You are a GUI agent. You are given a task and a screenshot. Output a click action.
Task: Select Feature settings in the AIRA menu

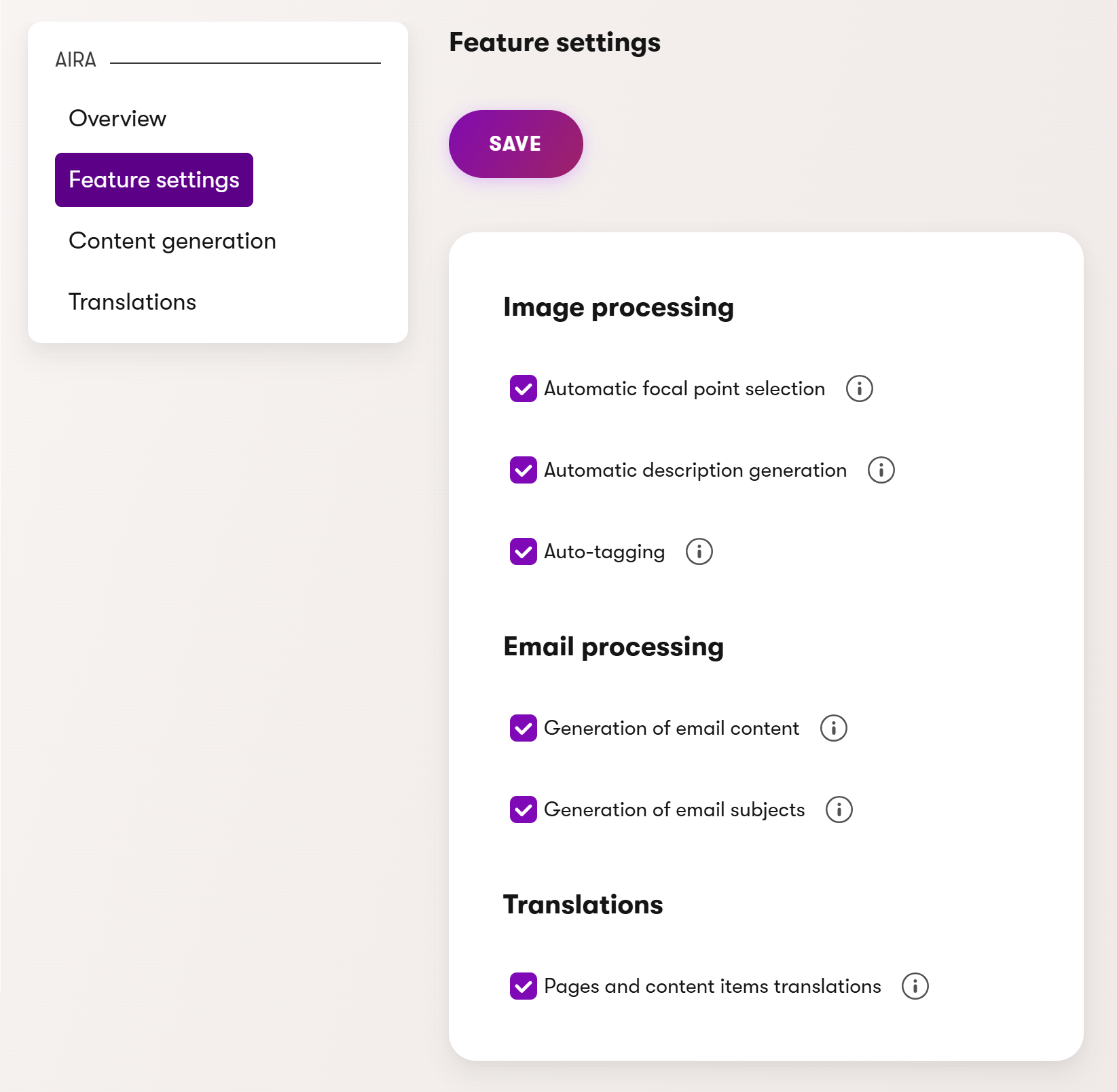tap(154, 180)
